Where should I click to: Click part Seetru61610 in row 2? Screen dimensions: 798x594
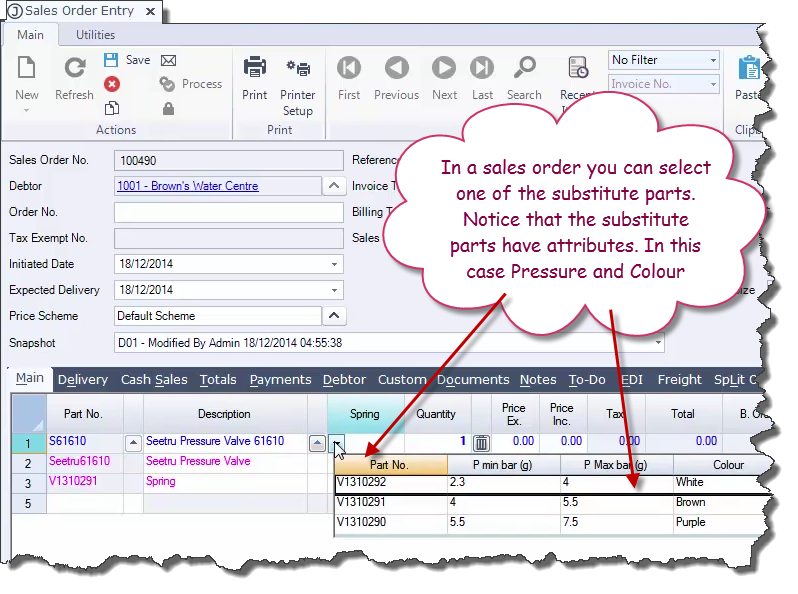[x=79, y=461]
